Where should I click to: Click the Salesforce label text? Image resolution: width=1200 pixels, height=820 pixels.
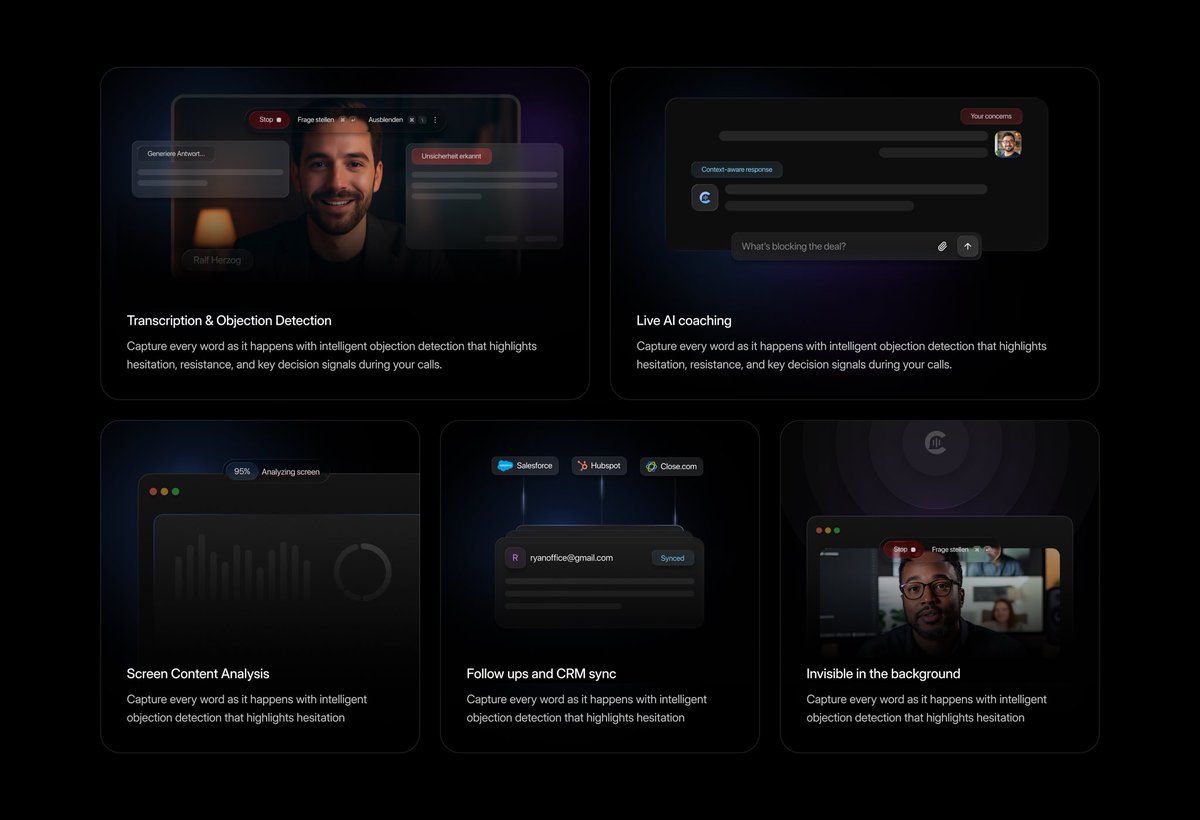(x=534, y=466)
